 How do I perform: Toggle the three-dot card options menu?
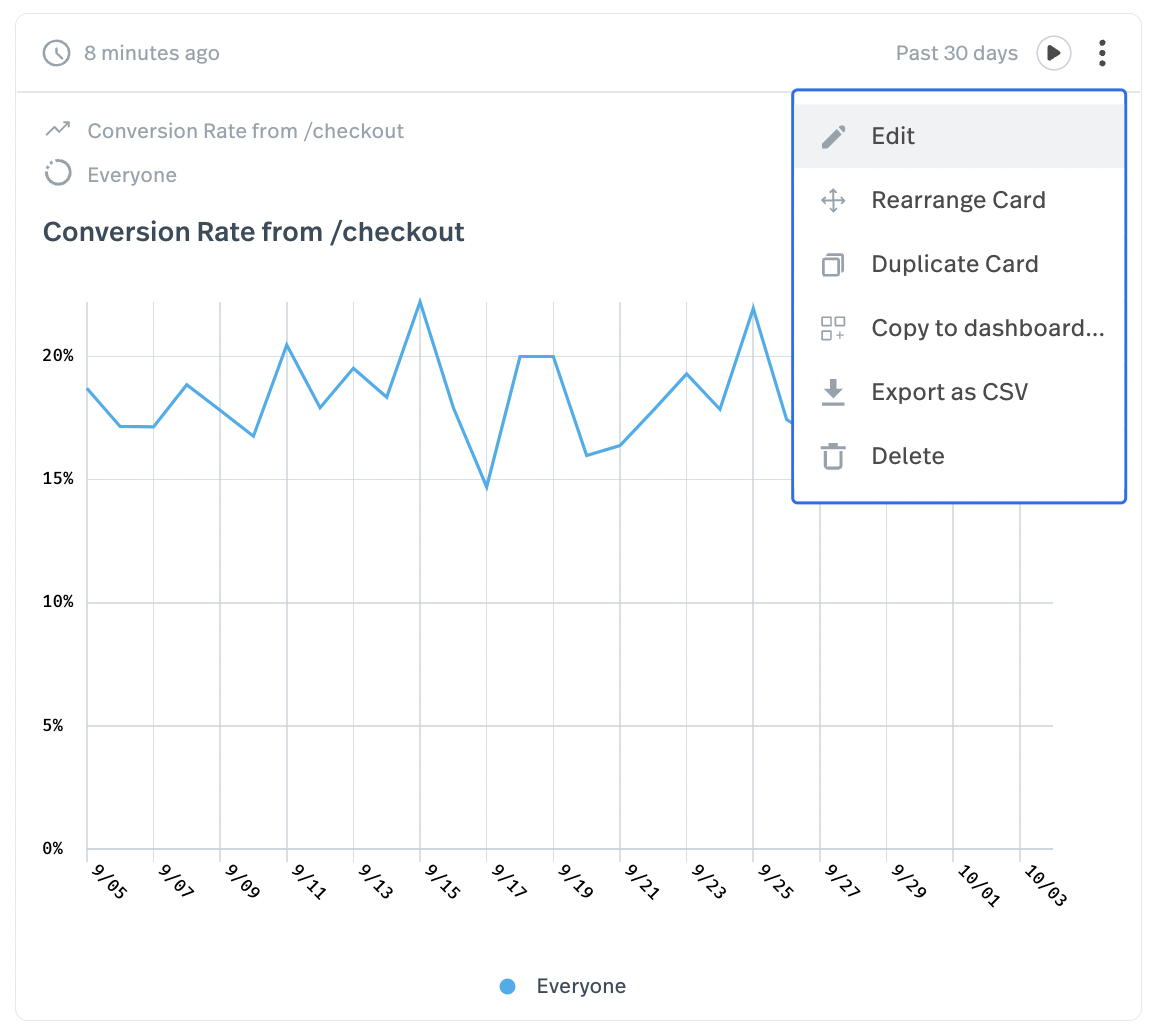1102,53
